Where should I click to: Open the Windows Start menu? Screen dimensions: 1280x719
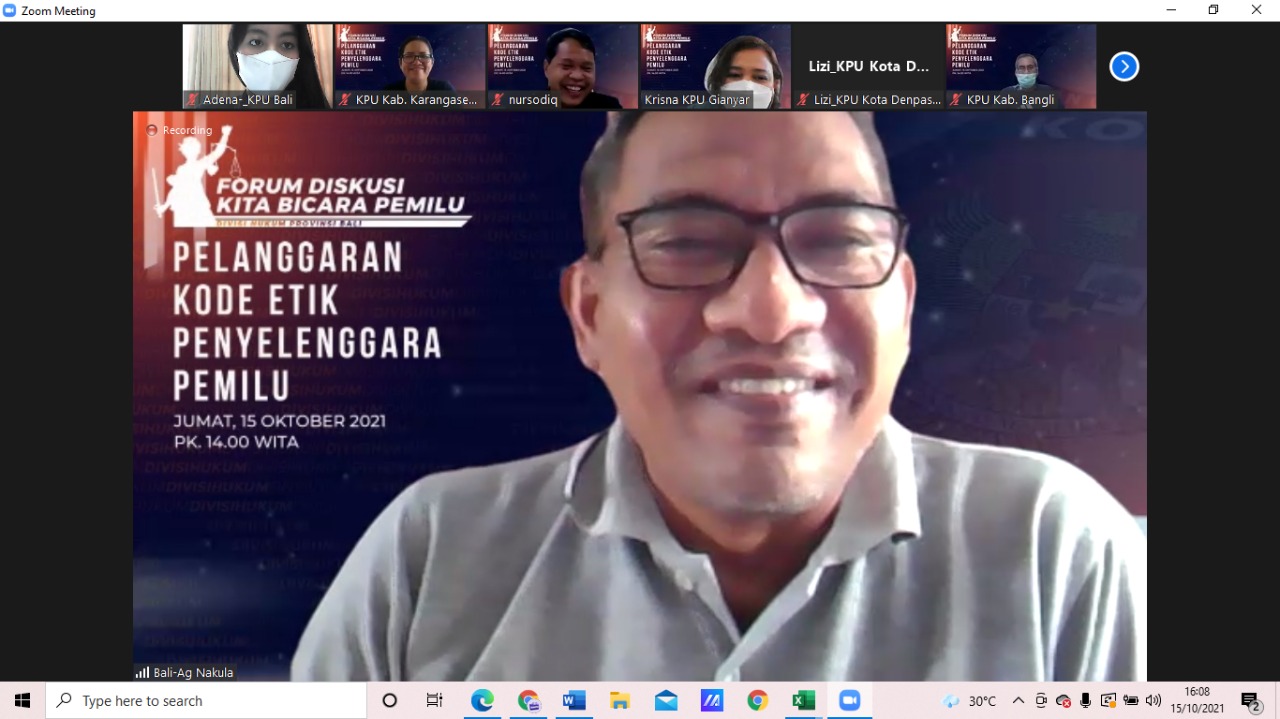[x=22, y=701]
